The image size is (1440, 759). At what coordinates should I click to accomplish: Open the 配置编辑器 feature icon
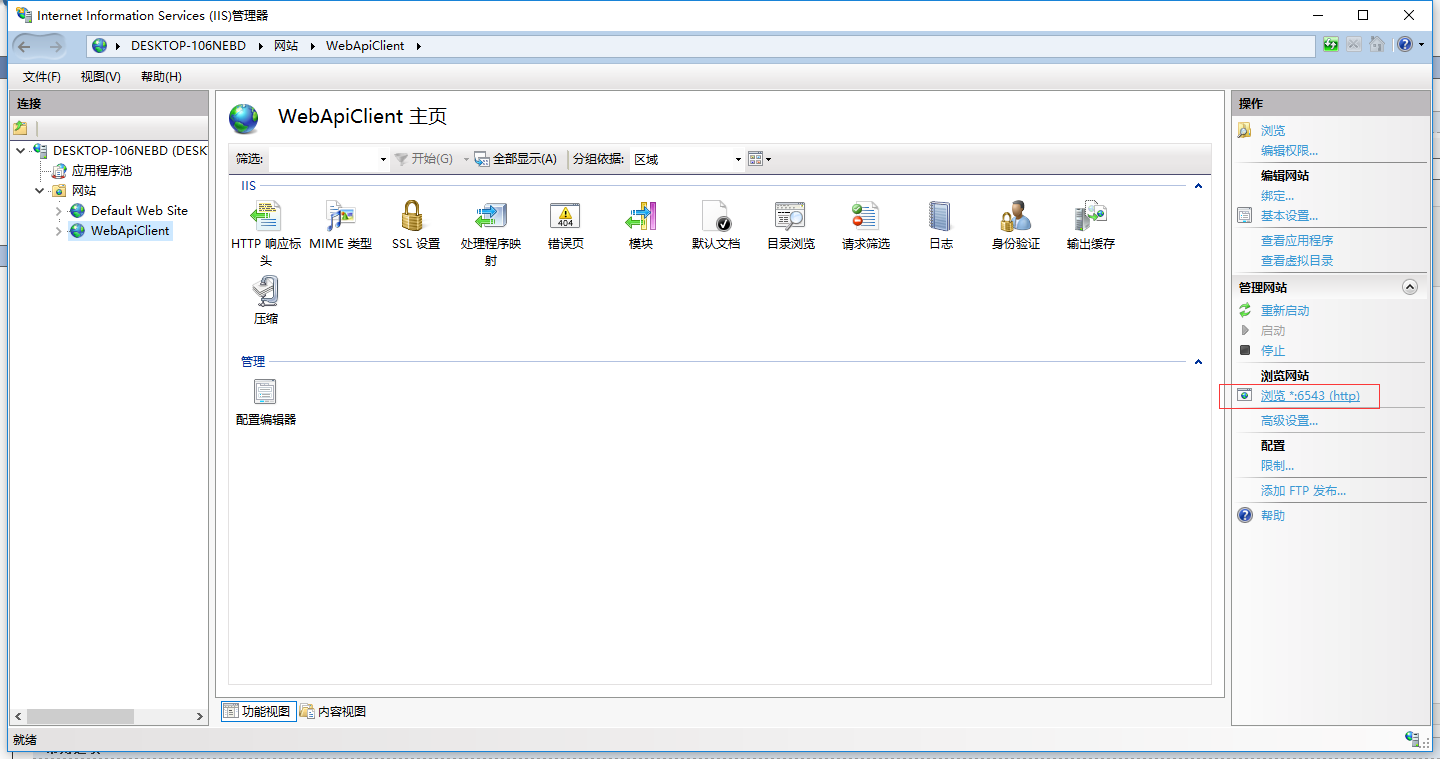coord(265,392)
